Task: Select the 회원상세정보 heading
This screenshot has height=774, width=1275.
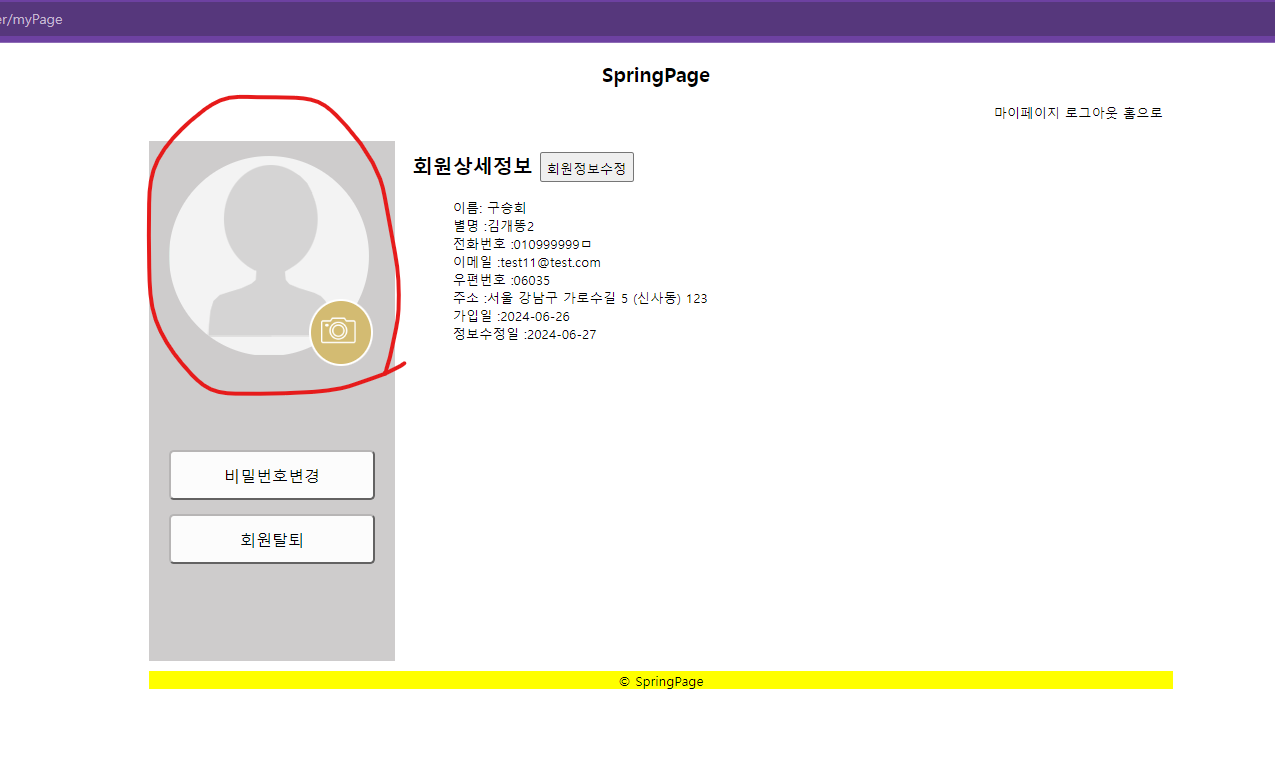Action: pos(472,167)
